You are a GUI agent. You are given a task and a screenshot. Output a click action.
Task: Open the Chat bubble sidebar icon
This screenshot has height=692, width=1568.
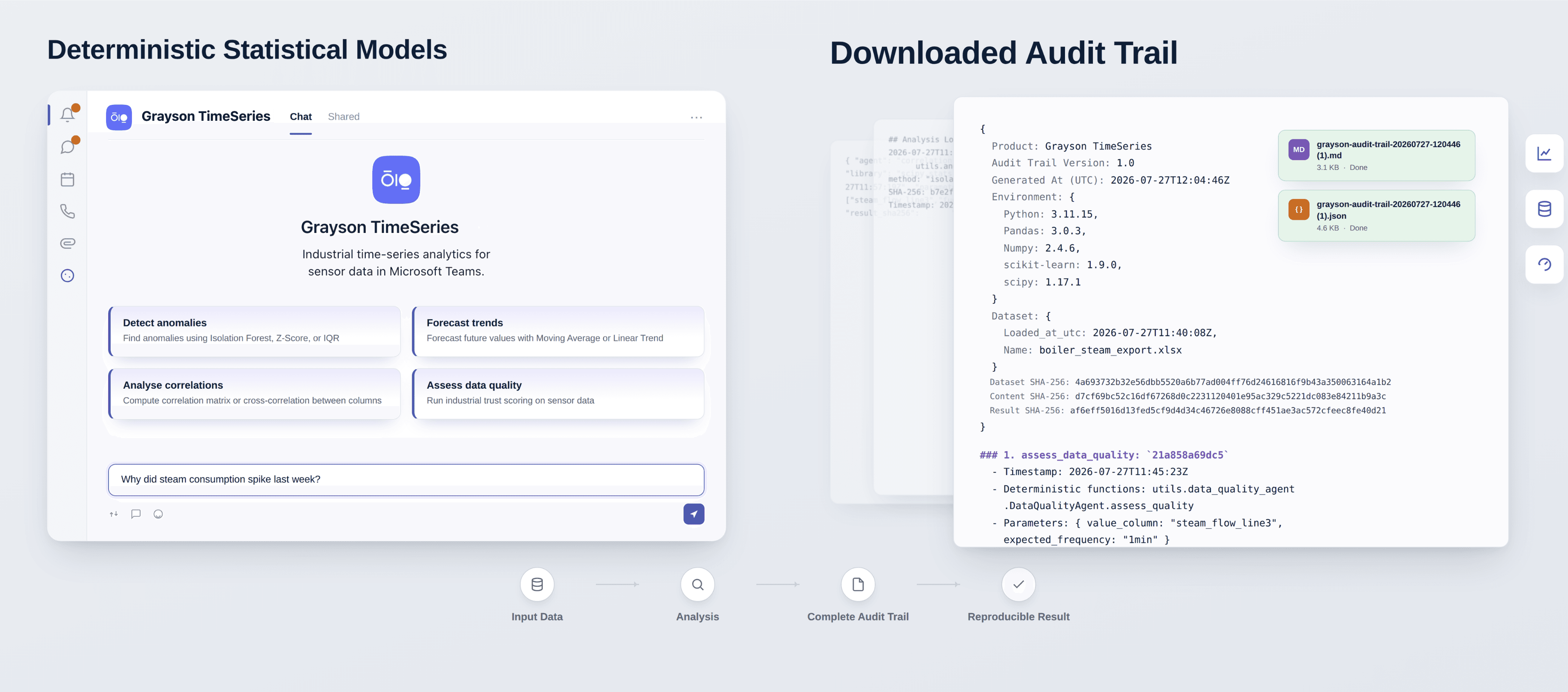click(68, 147)
